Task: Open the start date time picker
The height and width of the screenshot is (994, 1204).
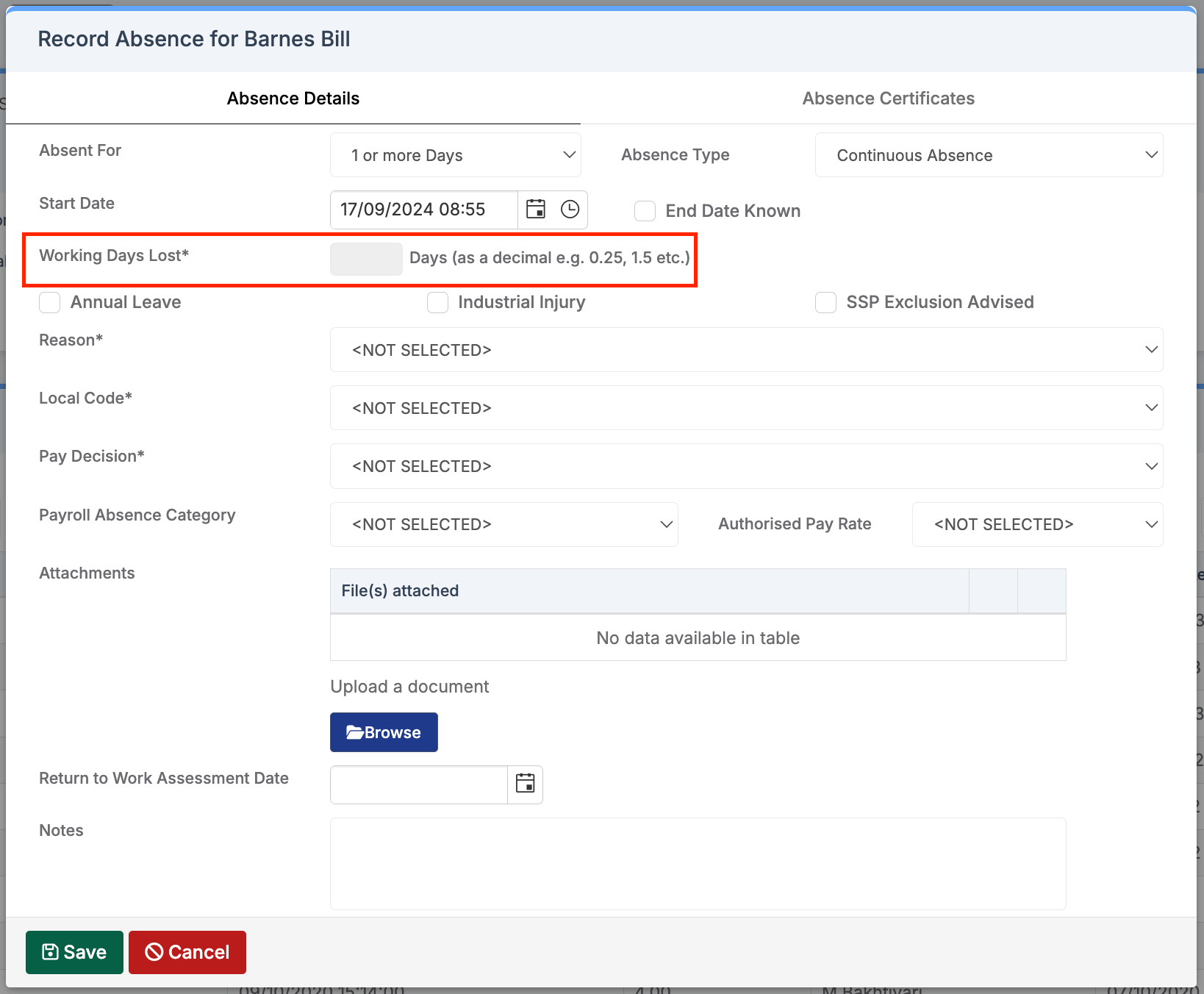Action: coord(570,210)
